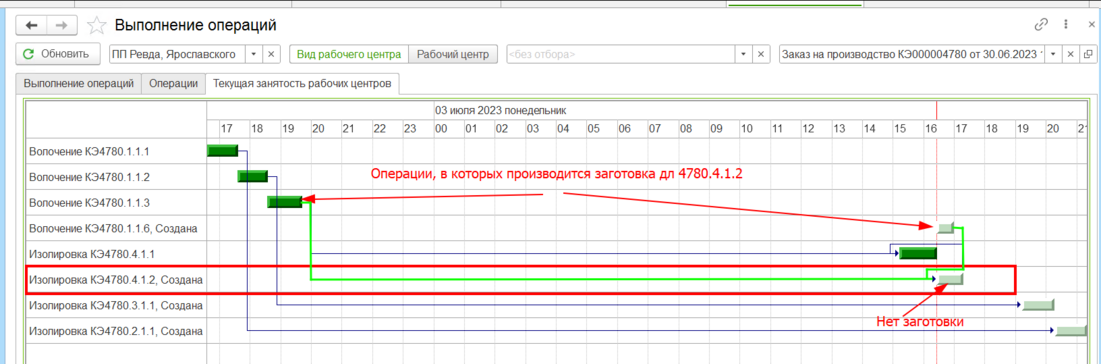Toggle Вид рабочего центра mode
The width and height of the screenshot is (1101, 364).
[348, 54]
